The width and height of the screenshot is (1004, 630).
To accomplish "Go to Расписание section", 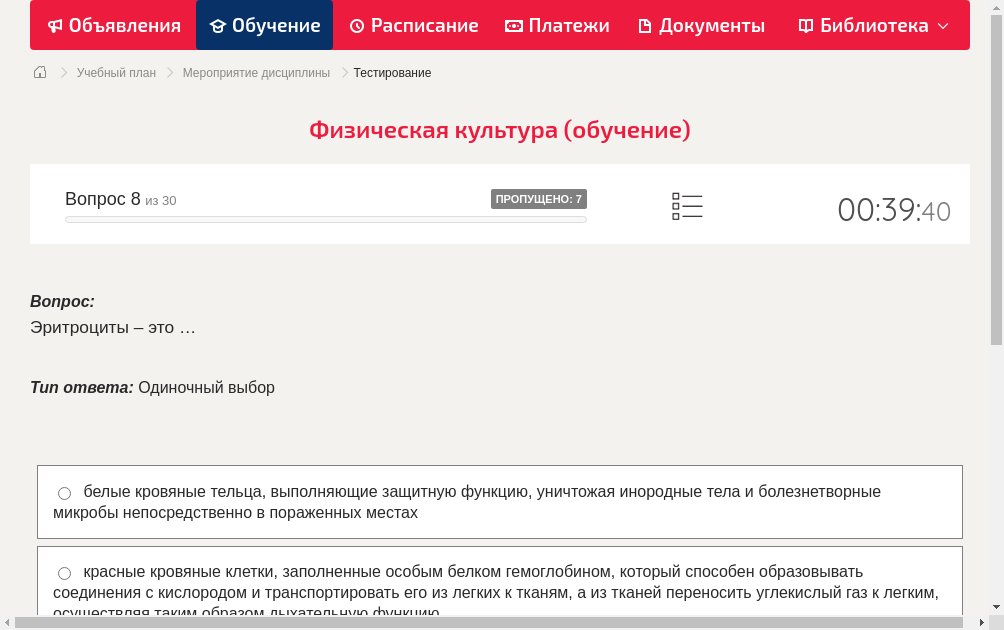I will (414, 25).
